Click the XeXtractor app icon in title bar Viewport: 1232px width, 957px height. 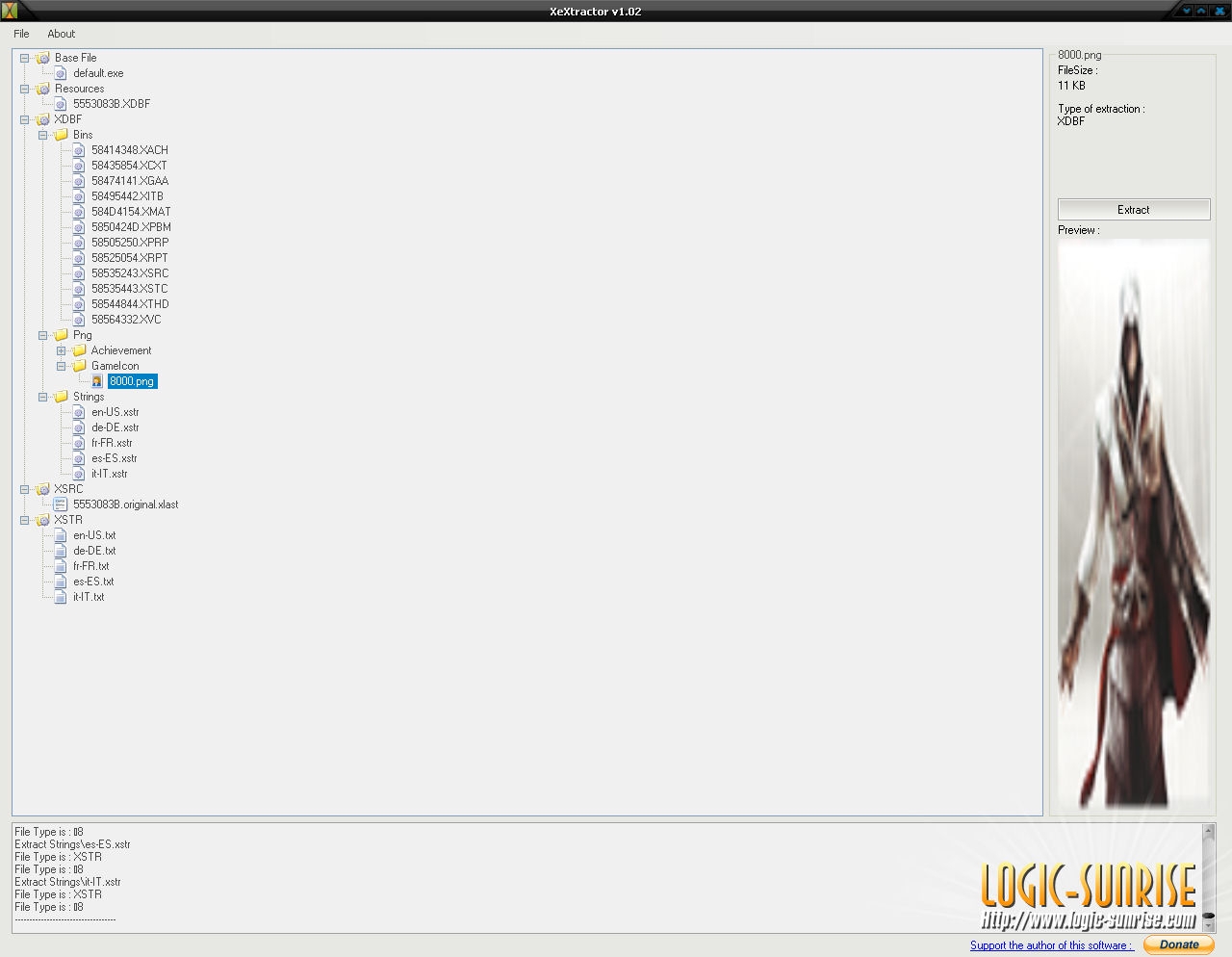[10, 11]
